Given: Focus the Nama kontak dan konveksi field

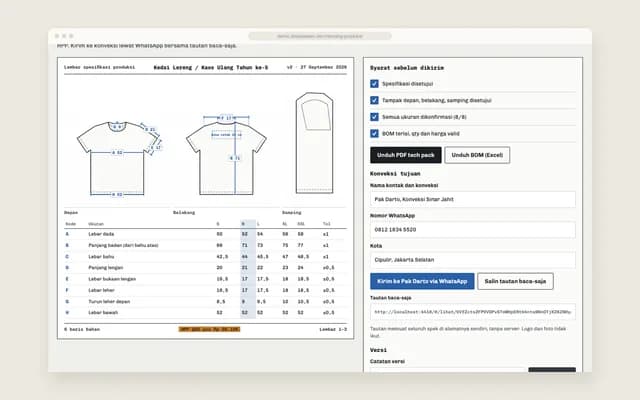Looking at the screenshot, I should click(473, 199).
